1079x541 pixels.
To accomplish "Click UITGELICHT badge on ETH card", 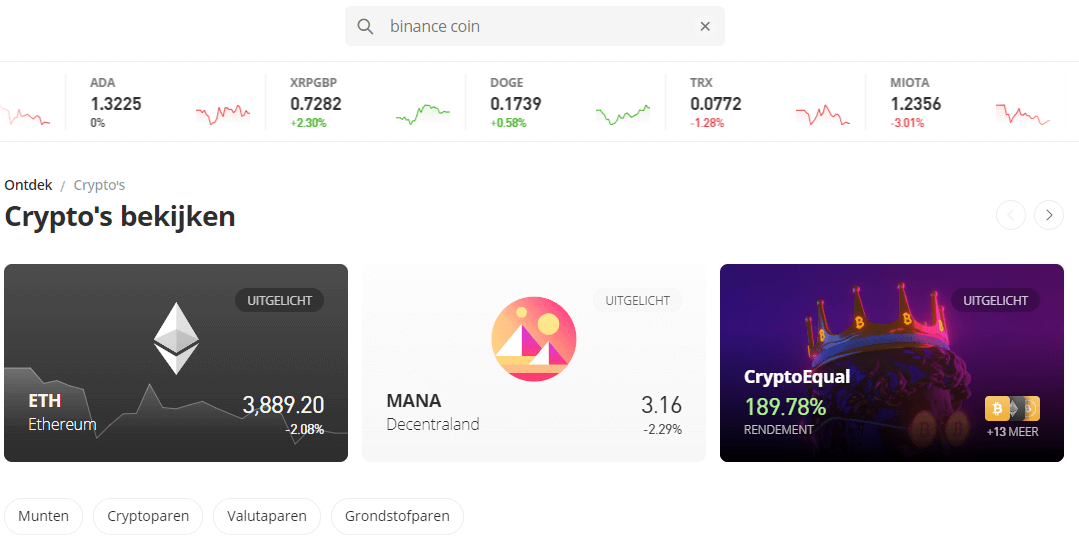I will [x=279, y=300].
